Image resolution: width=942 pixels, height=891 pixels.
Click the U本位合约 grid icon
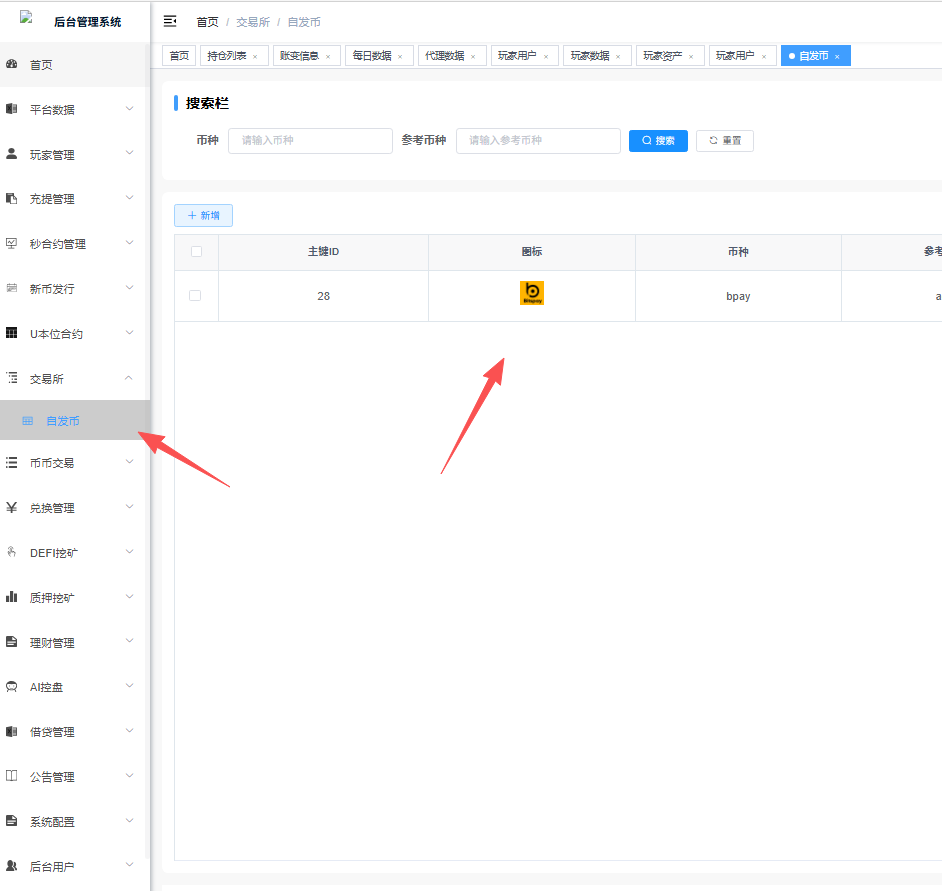(x=12, y=333)
